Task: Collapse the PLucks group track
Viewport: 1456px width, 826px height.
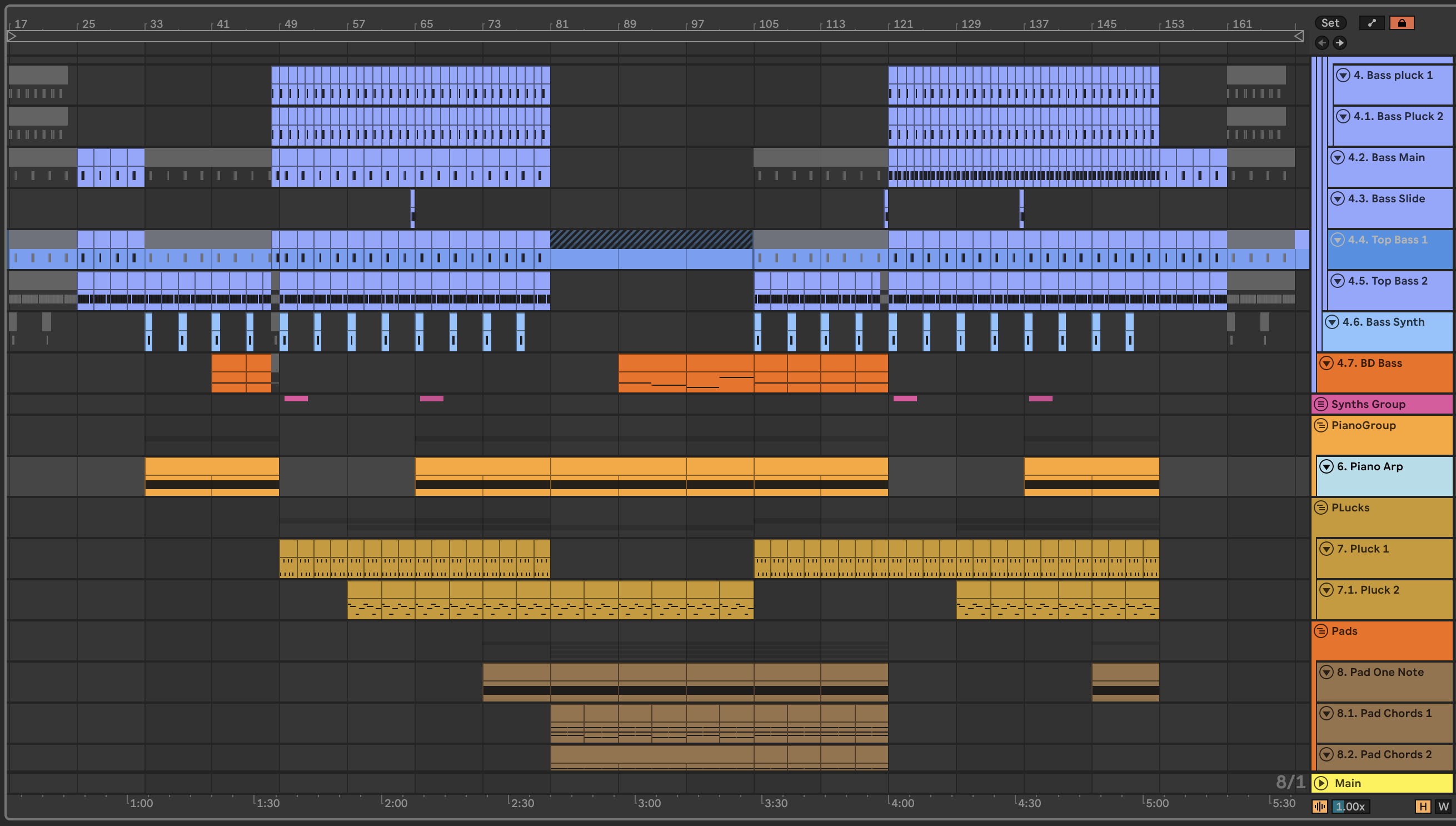Action: (1321, 507)
